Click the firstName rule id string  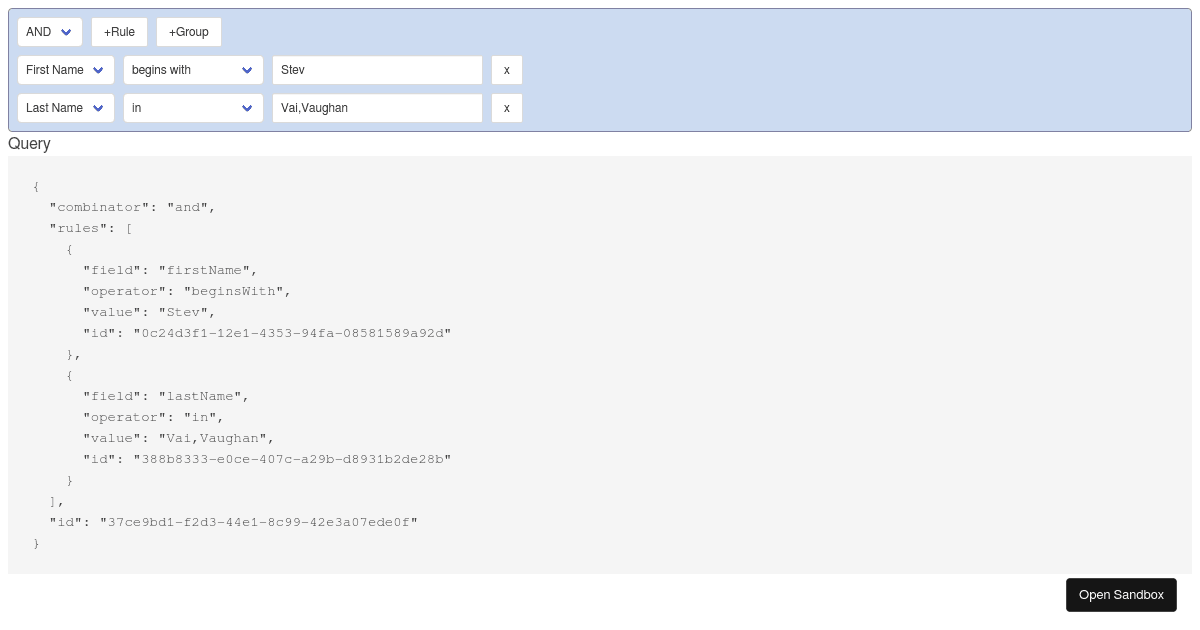pos(292,333)
